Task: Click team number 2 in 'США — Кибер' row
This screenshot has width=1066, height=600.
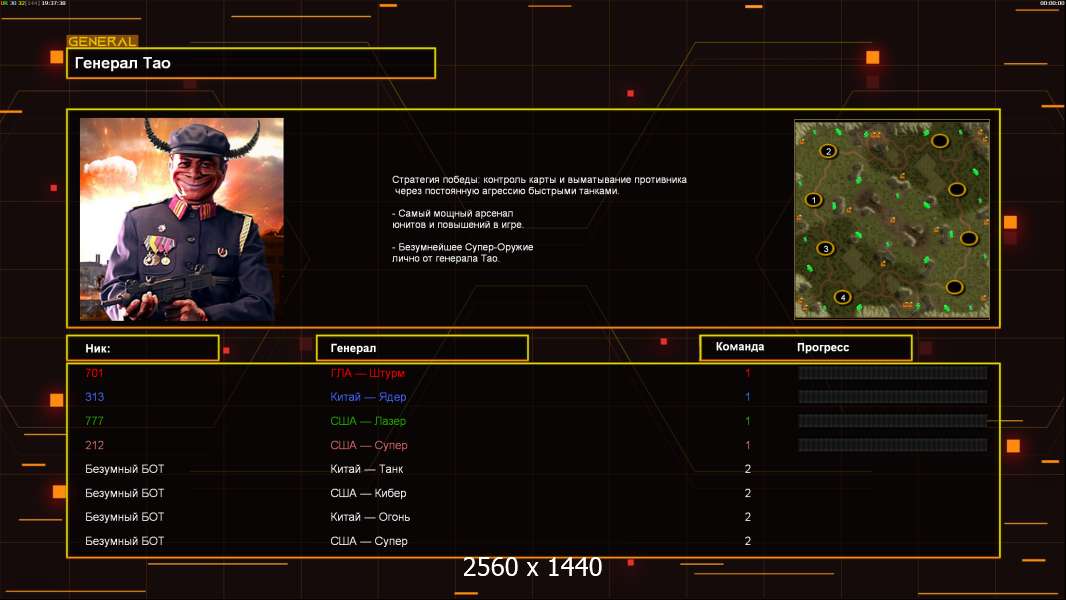Action: pyautogui.click(x=748, y=493)
